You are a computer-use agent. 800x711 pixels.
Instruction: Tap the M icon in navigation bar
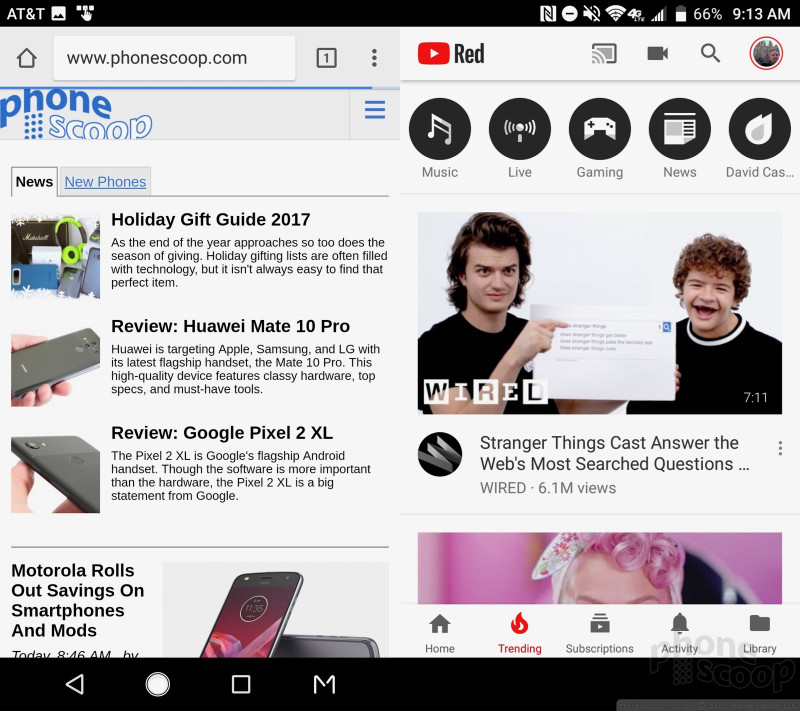click(x=324, y=684)
